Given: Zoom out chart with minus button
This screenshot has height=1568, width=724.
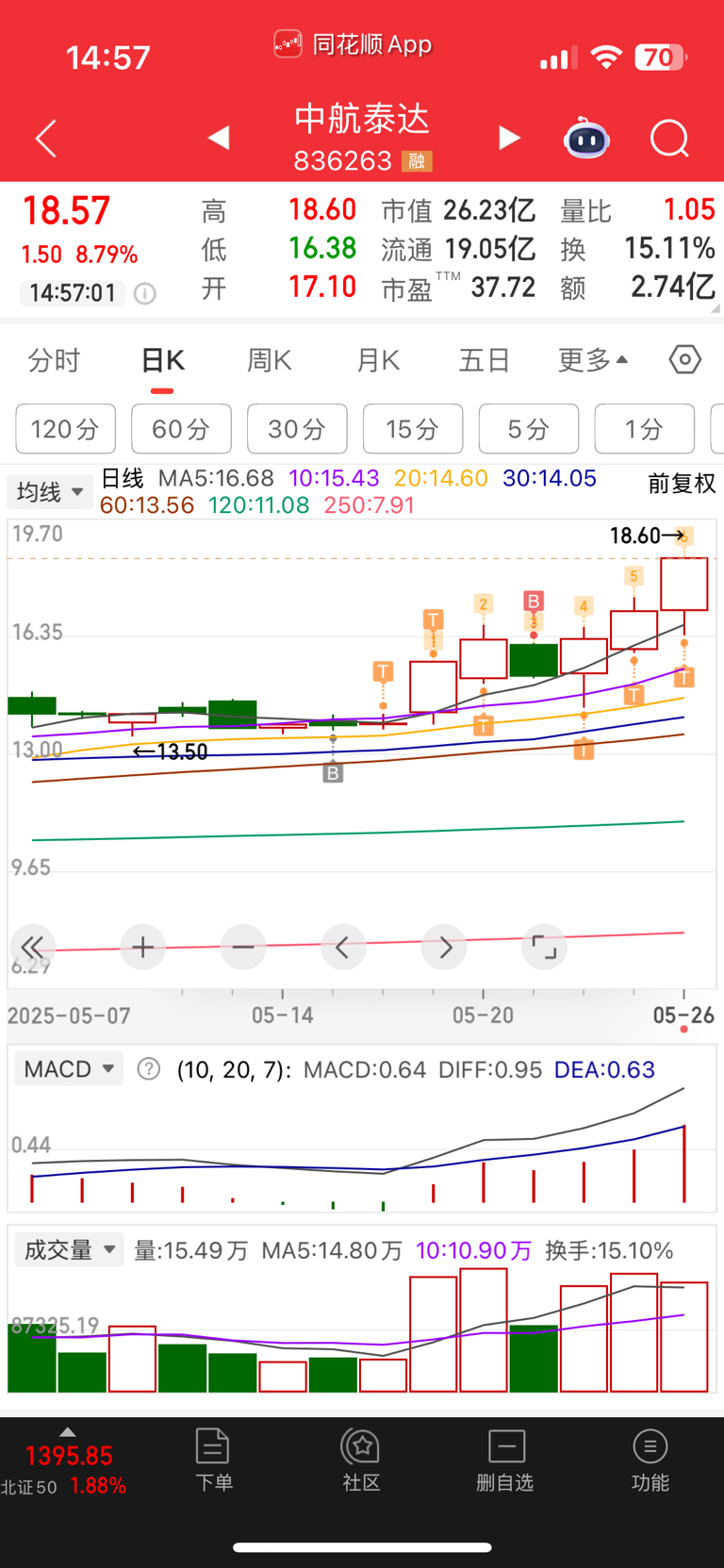Looking at the screenshot, I should point(243,947).
